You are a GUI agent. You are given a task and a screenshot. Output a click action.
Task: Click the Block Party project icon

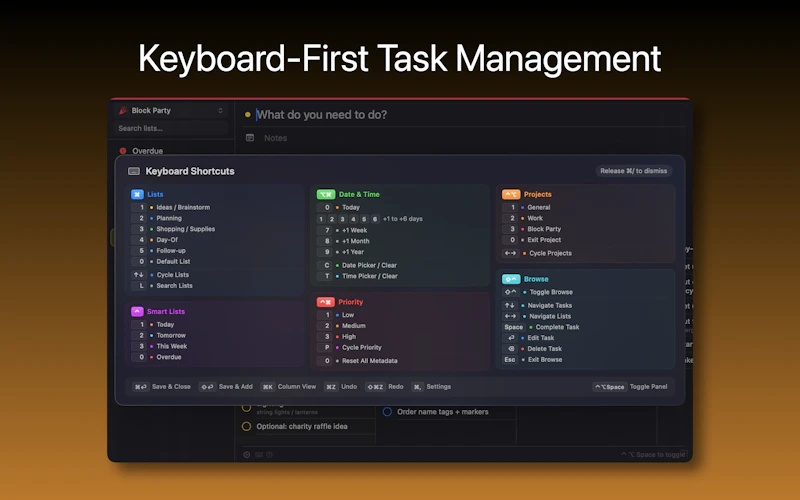click(x=123, y=110)
